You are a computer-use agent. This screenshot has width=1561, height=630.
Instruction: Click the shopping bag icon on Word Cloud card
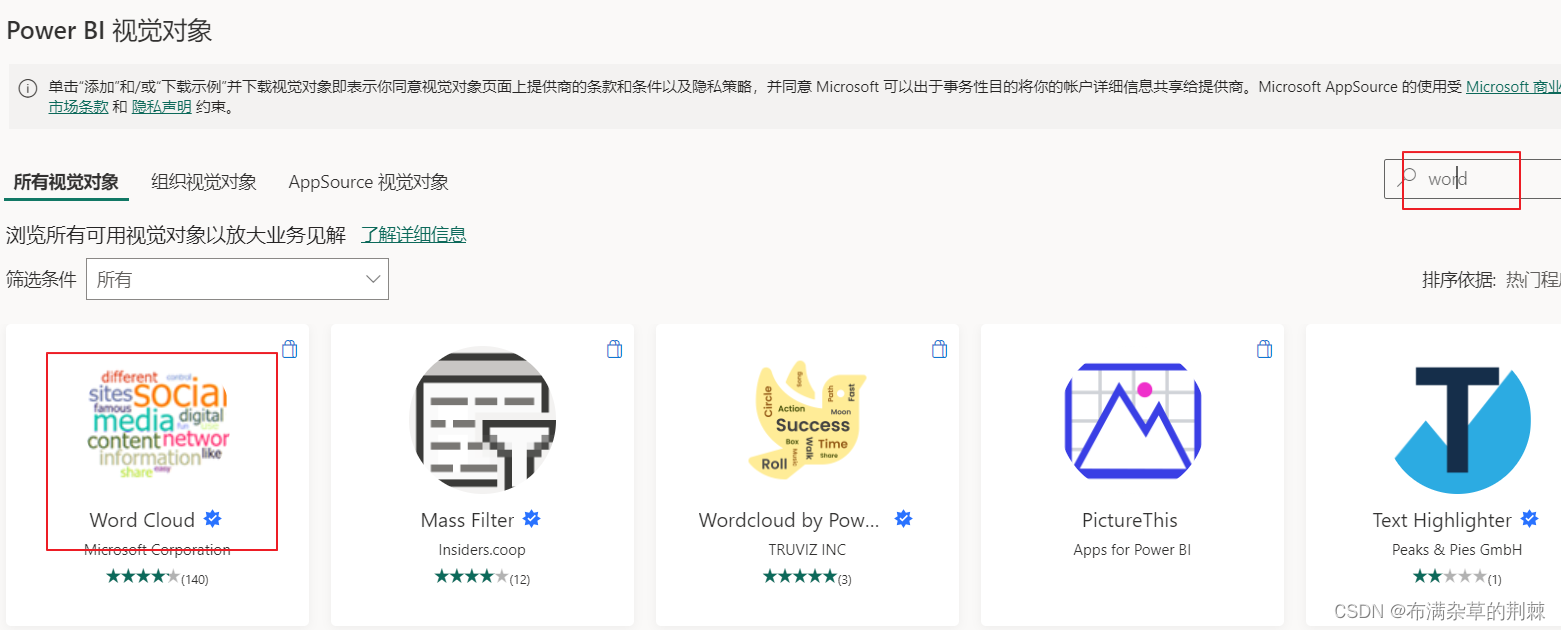[290, 349]
